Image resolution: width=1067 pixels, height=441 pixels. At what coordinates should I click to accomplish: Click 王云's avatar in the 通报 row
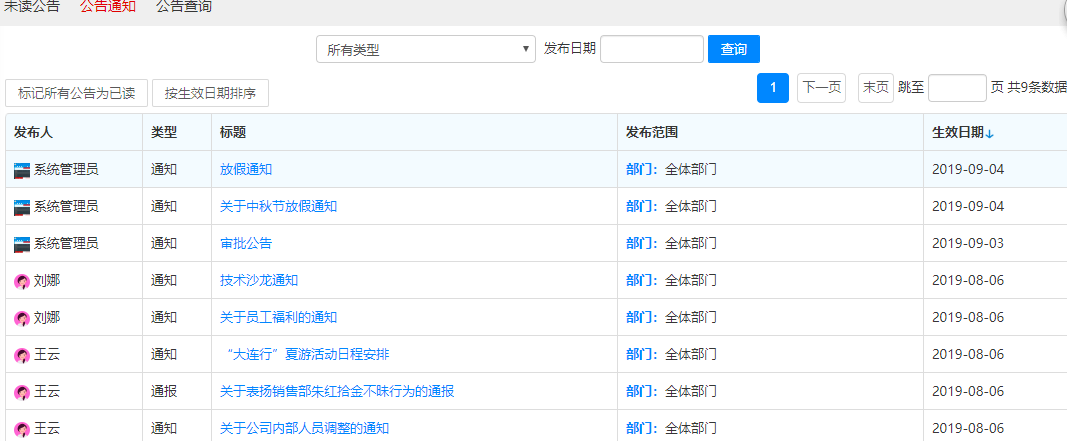click(x=22, y=392)
